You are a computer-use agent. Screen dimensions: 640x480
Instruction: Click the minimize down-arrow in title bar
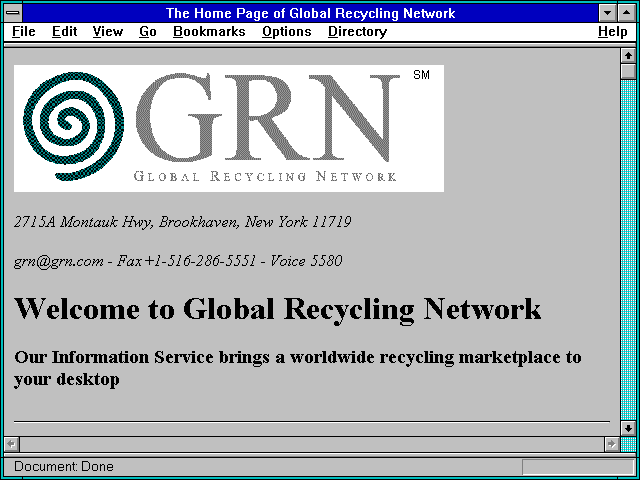(x=607, y=13)
